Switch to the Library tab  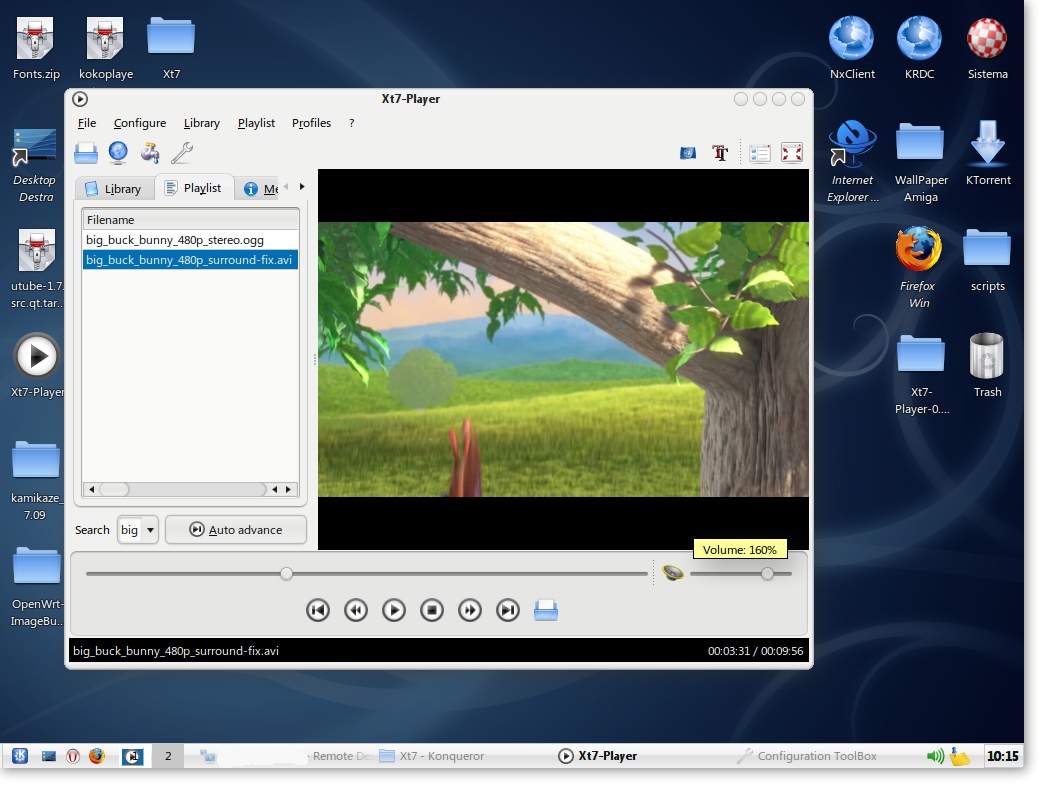click(114, 189)
